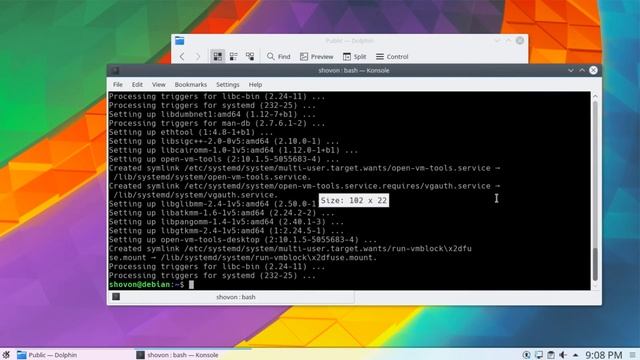Click the terminal icon on the Konsole tab
Viewport: 640px width, 360px height.
[116, 297]
